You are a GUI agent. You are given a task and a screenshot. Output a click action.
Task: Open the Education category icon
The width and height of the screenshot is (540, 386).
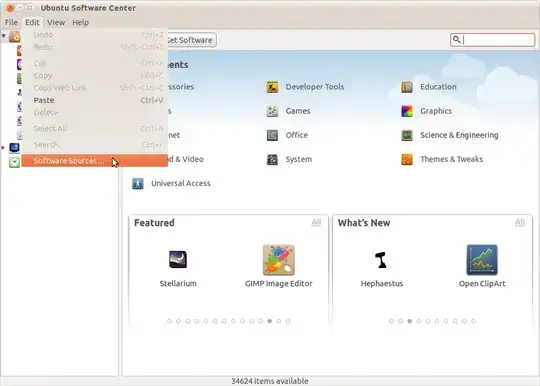click(407, 87)
